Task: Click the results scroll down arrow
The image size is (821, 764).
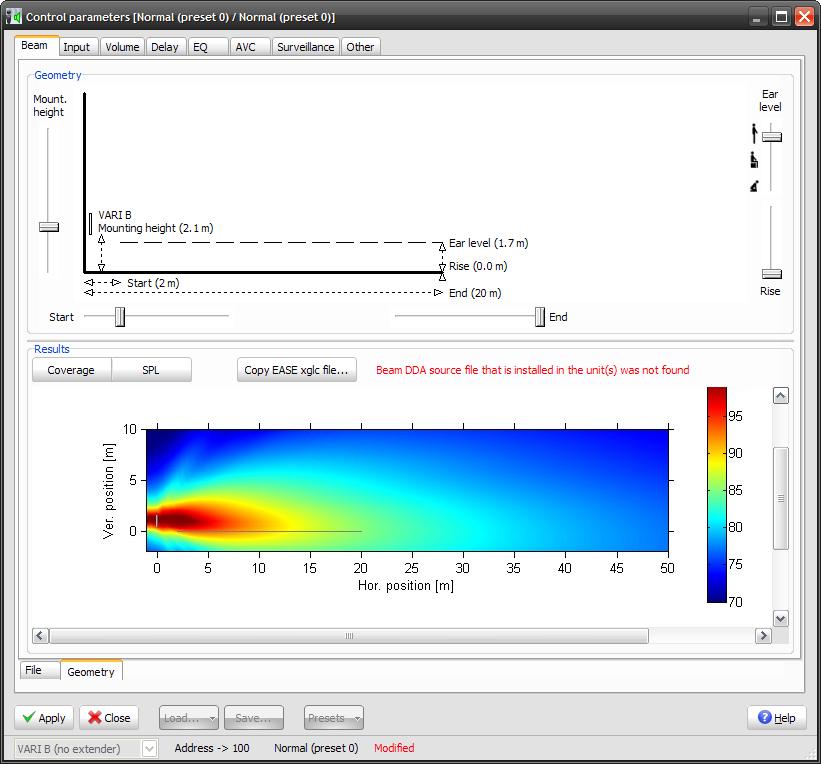Action: (x=780, y=618)
